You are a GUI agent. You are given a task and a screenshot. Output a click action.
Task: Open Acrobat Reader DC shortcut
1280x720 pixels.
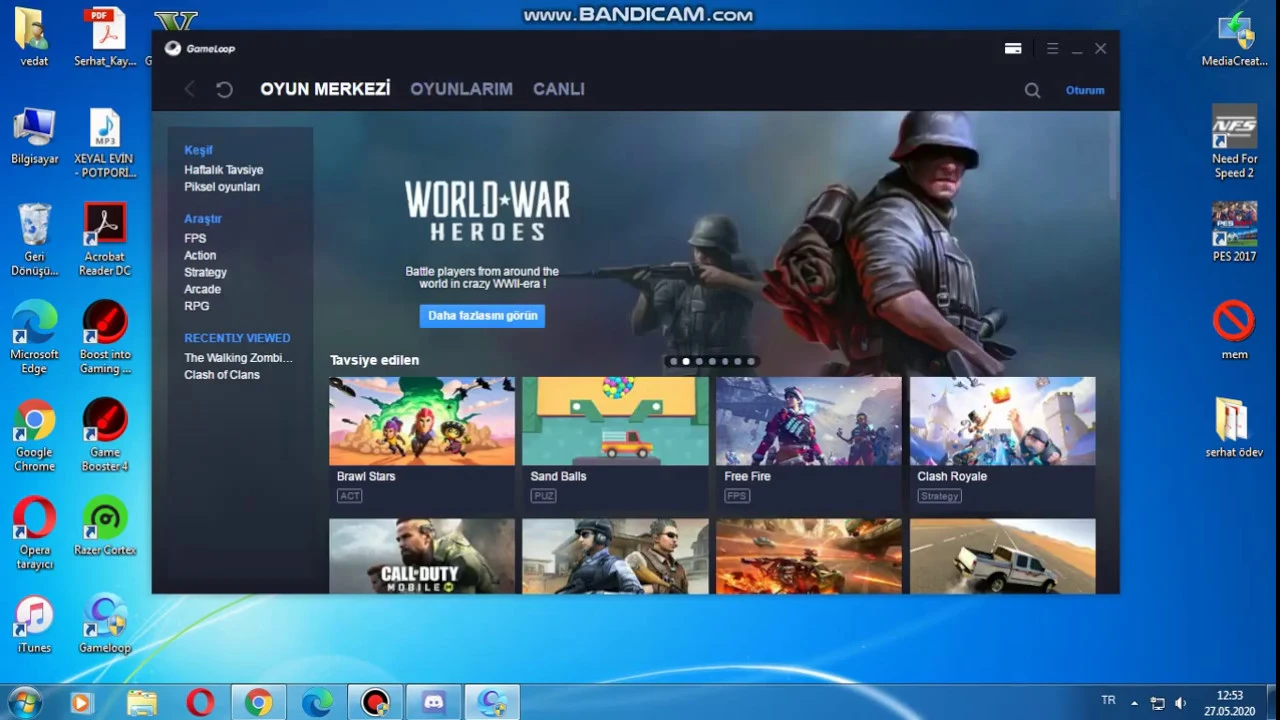coord(105,241)
